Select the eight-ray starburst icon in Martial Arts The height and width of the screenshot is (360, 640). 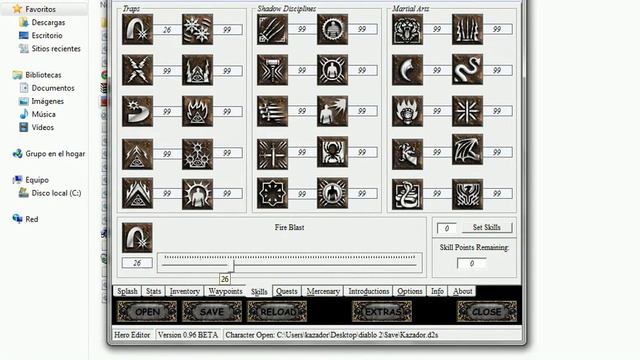(x=467, y=111)
